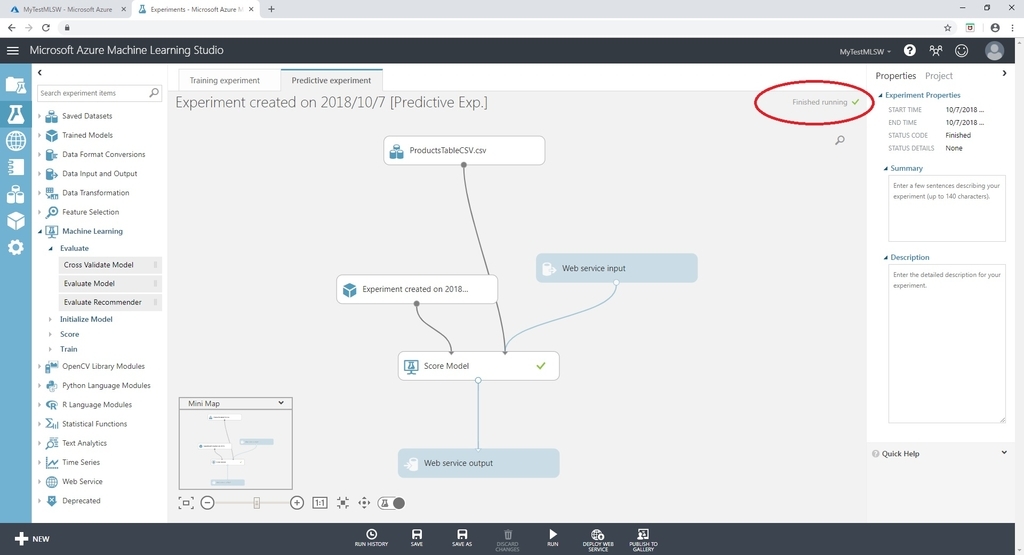Open the Notebooks sidebar icon
Image resolution: width=1024 pixels, height=555 pixels.
click(x=16, y=167)
